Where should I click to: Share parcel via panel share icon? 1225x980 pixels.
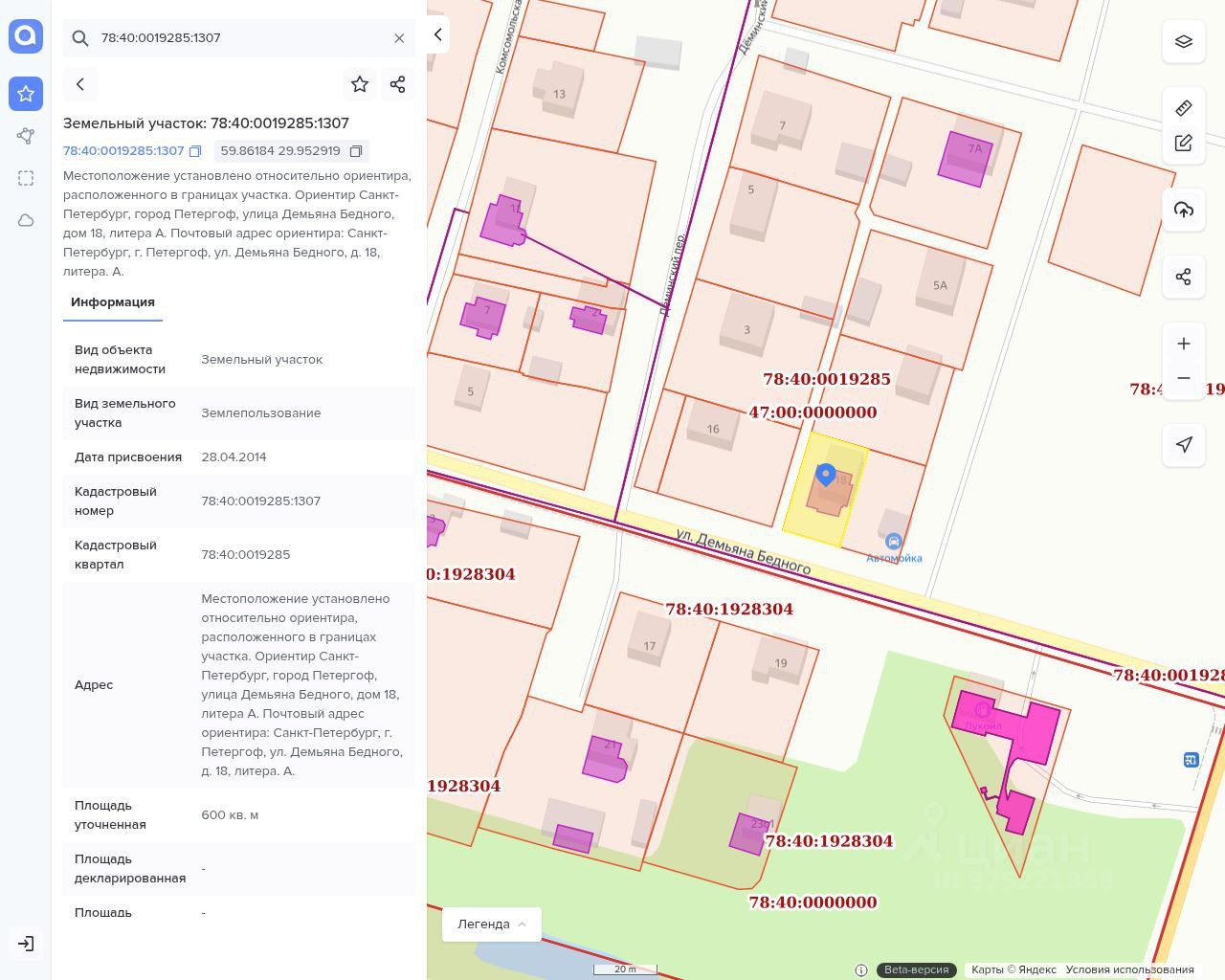point(398,84)
